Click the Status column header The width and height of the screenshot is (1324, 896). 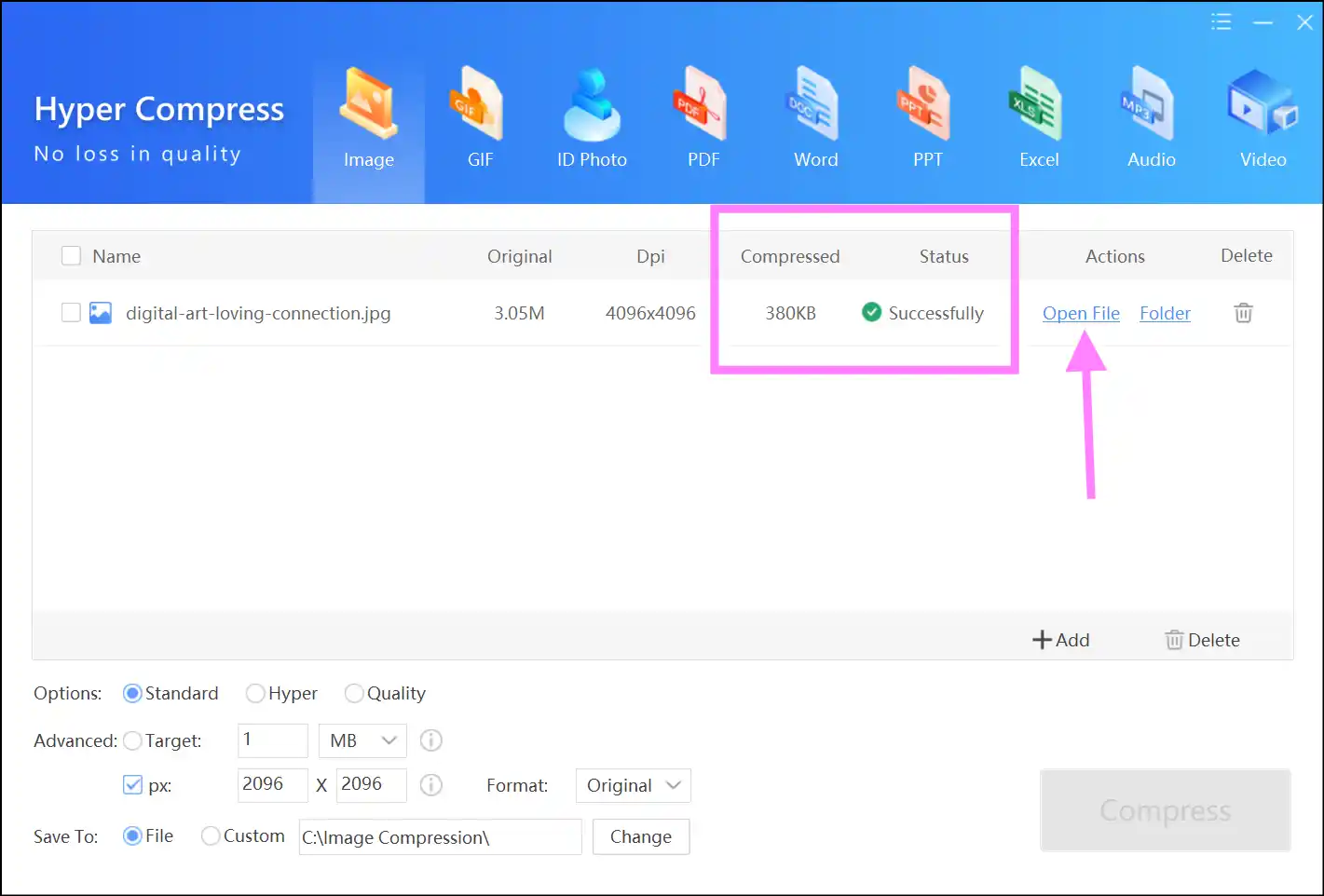click(x=944, y=256)
